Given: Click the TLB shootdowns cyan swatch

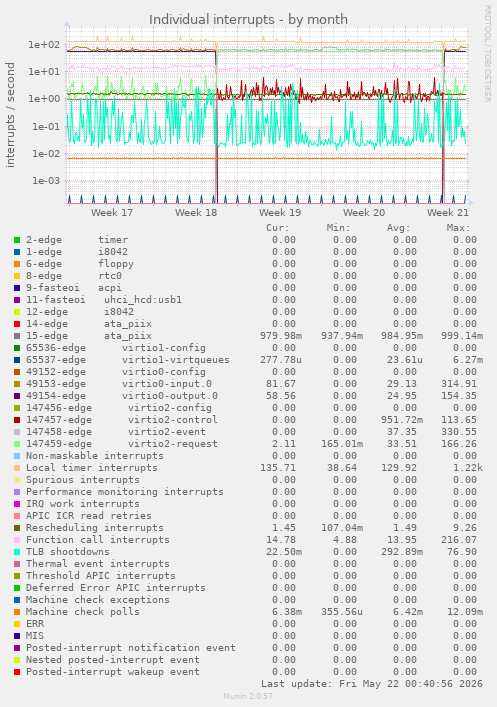Looking at the screenshot, I should click(x=17, y=552).
